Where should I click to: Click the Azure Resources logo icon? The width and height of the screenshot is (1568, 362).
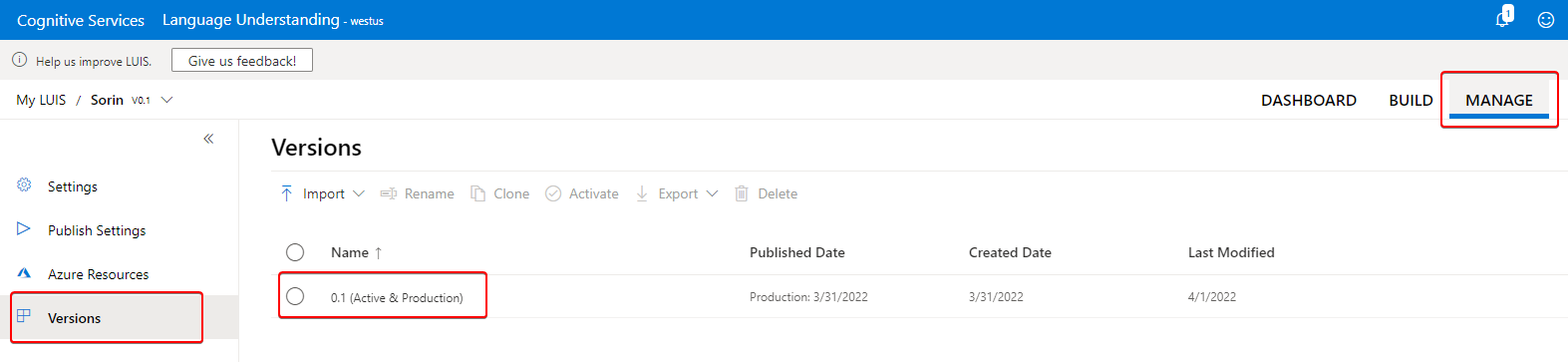click(x=24, y=273)
